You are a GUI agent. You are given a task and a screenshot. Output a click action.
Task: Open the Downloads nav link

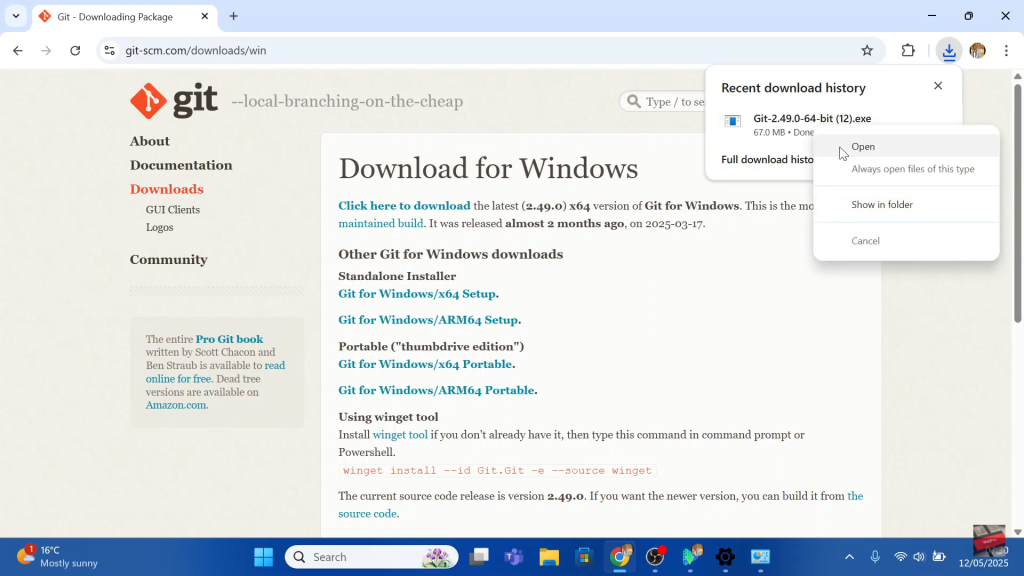click(x=167, y=189)
